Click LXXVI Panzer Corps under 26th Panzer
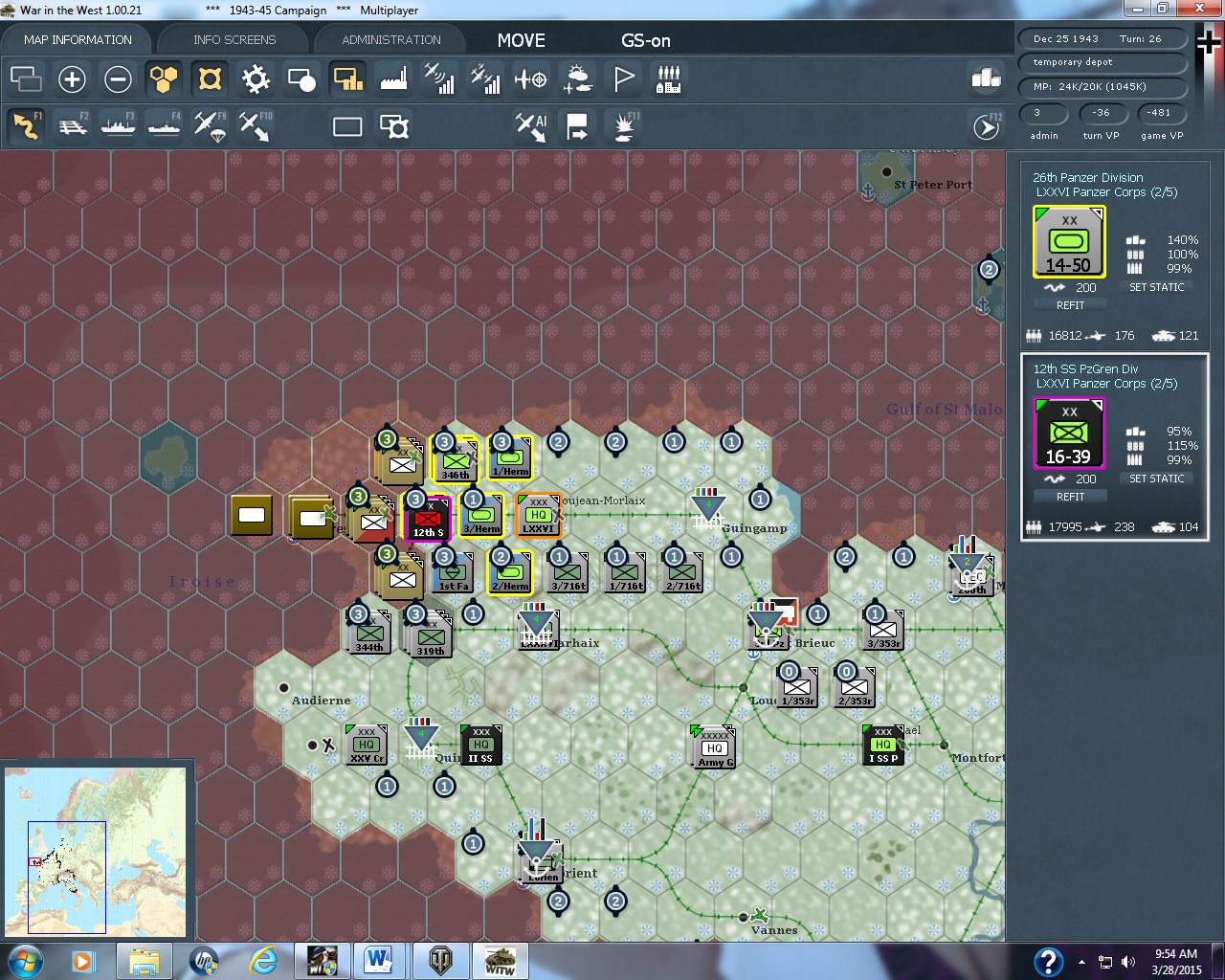Viewport: 1225px width, 980px height. [1106, 192]
